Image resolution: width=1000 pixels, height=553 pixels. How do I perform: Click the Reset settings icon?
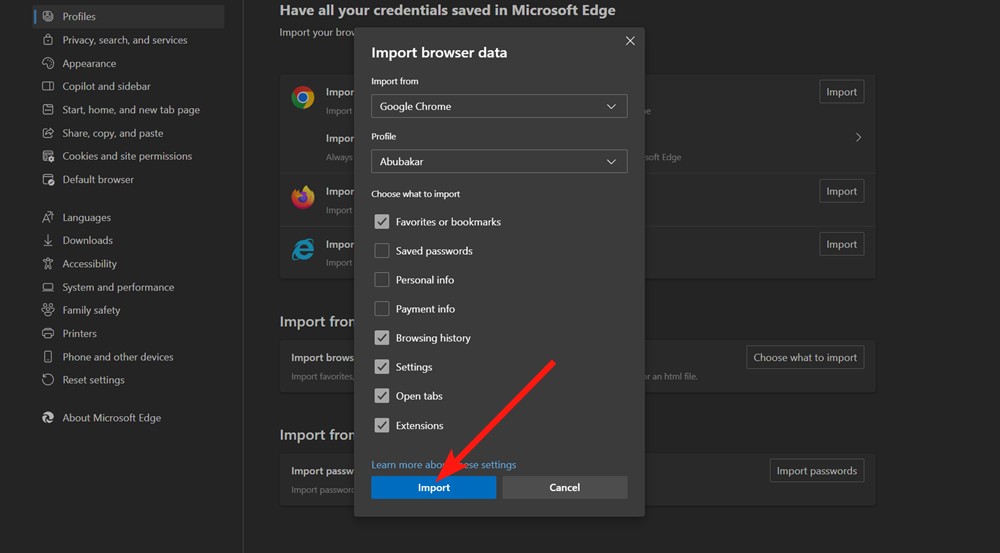[x=48, y=380]
